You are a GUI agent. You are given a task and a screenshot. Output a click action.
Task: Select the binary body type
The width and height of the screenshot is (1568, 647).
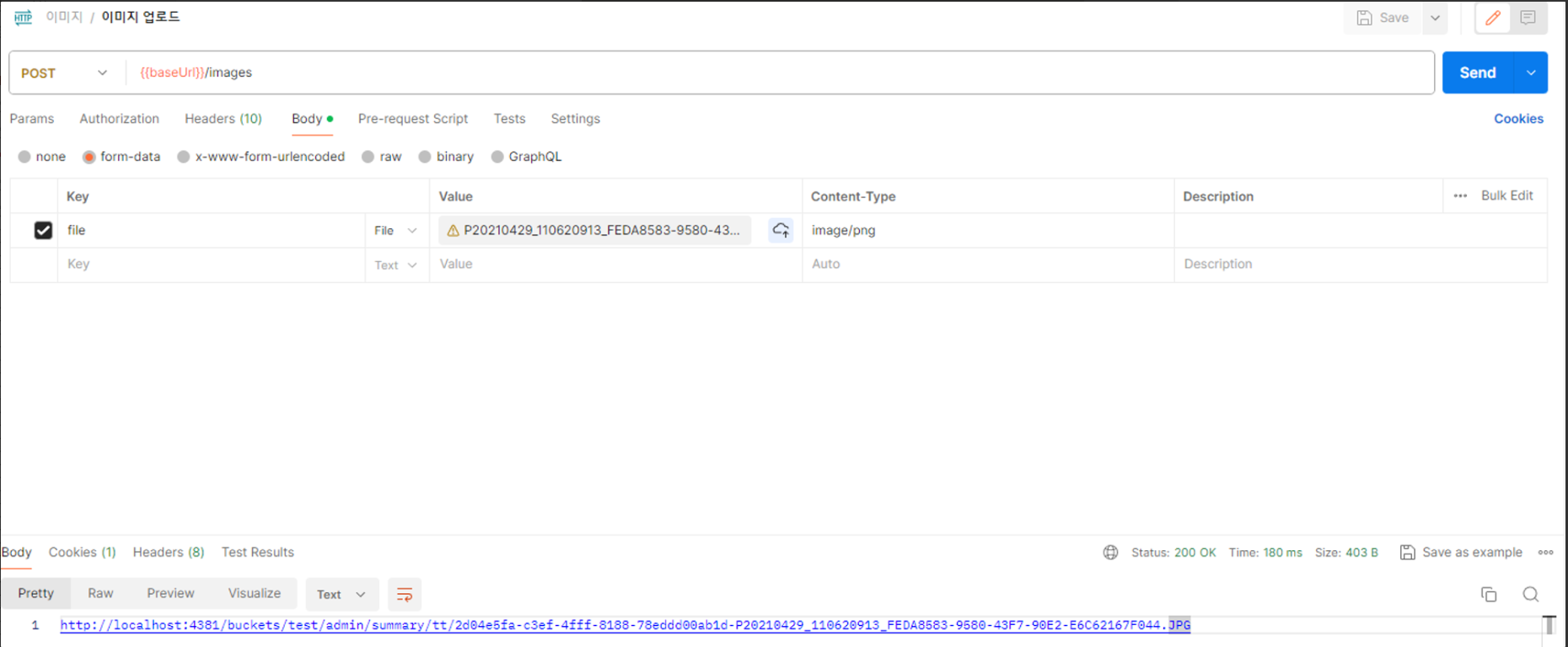coord(425,157)
